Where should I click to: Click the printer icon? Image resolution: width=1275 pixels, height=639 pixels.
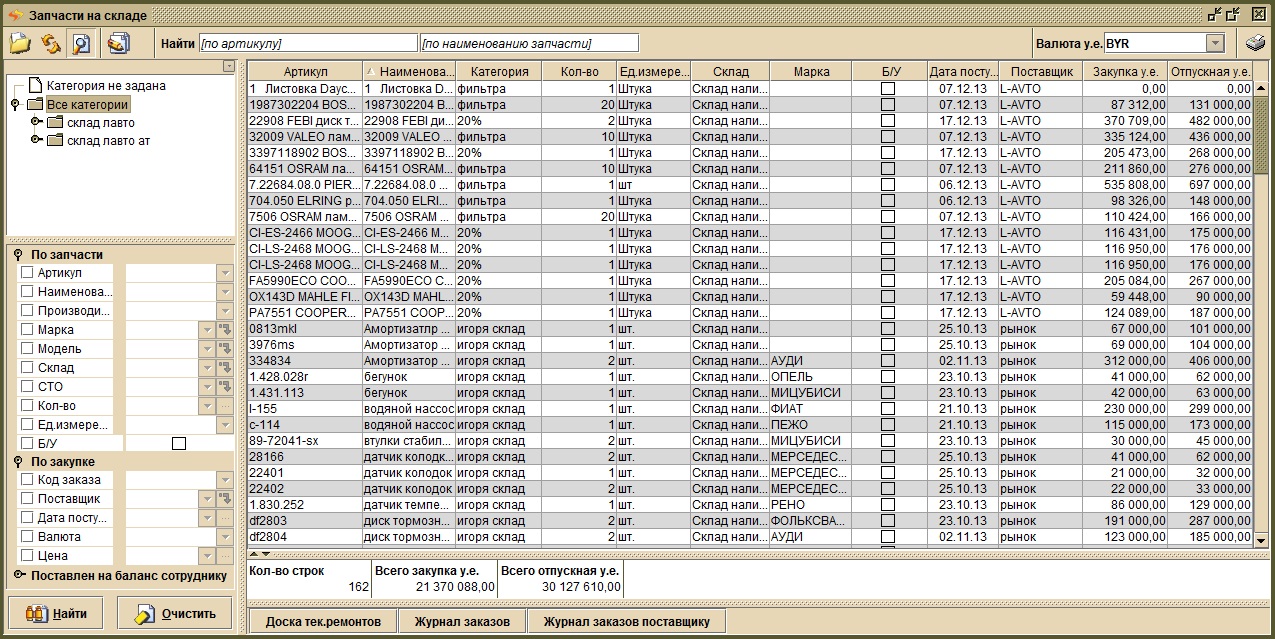pyautogui.click(x=1255, y=43)
